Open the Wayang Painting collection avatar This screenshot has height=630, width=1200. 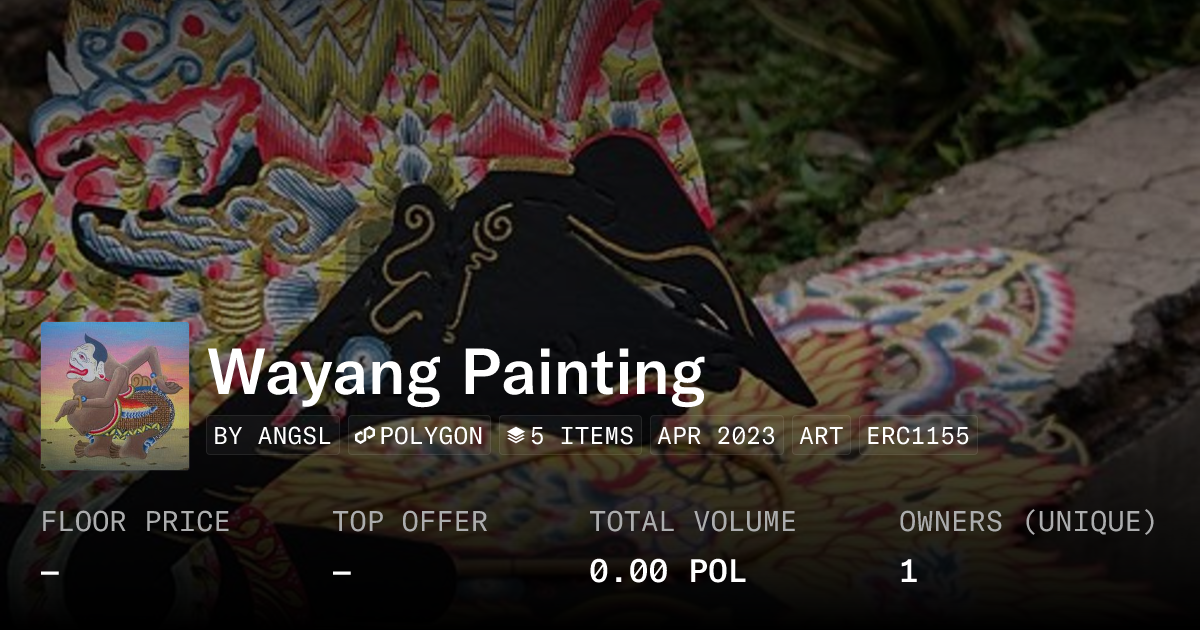pos(115,395)
